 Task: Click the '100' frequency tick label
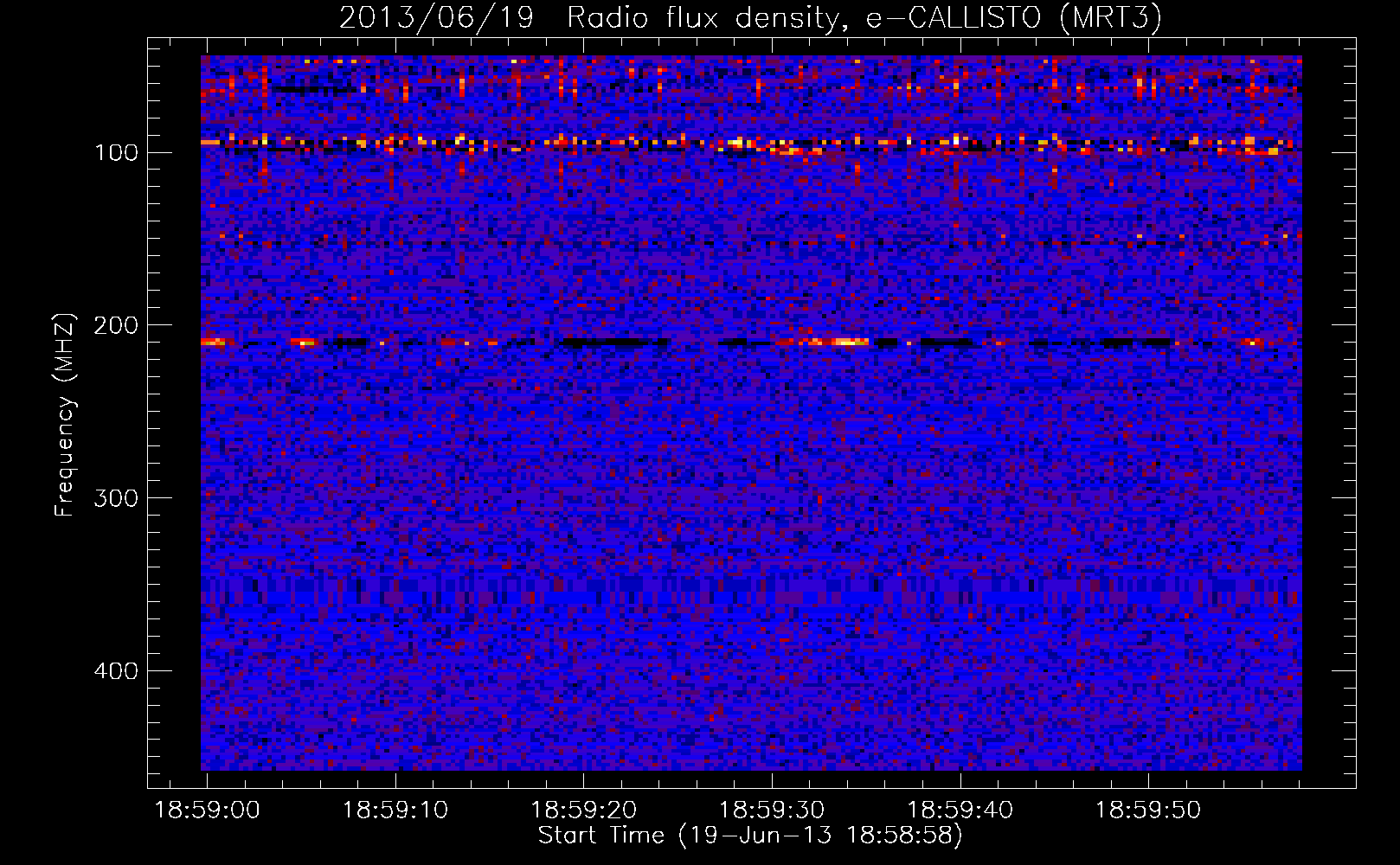point(116,153)
